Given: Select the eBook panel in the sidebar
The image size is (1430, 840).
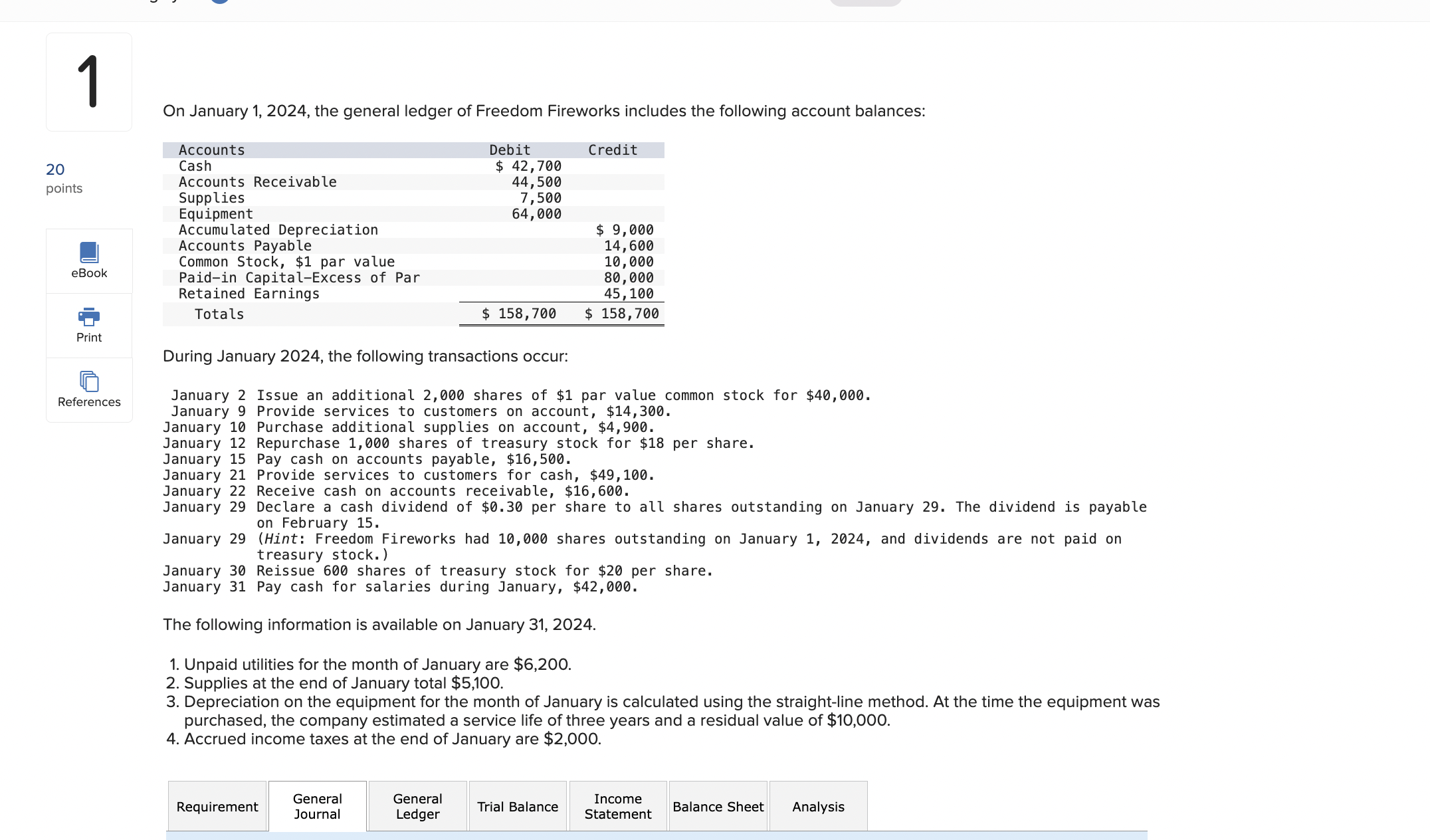Looking at the screenshot, I should pos(88,260).
